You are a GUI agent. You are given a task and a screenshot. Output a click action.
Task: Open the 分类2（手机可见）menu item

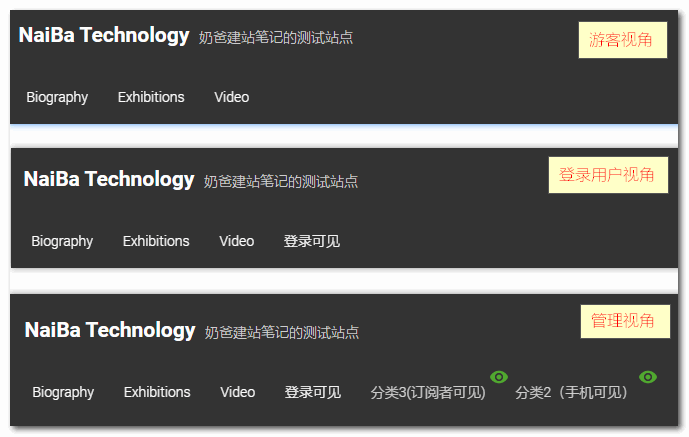click(571, 392)
